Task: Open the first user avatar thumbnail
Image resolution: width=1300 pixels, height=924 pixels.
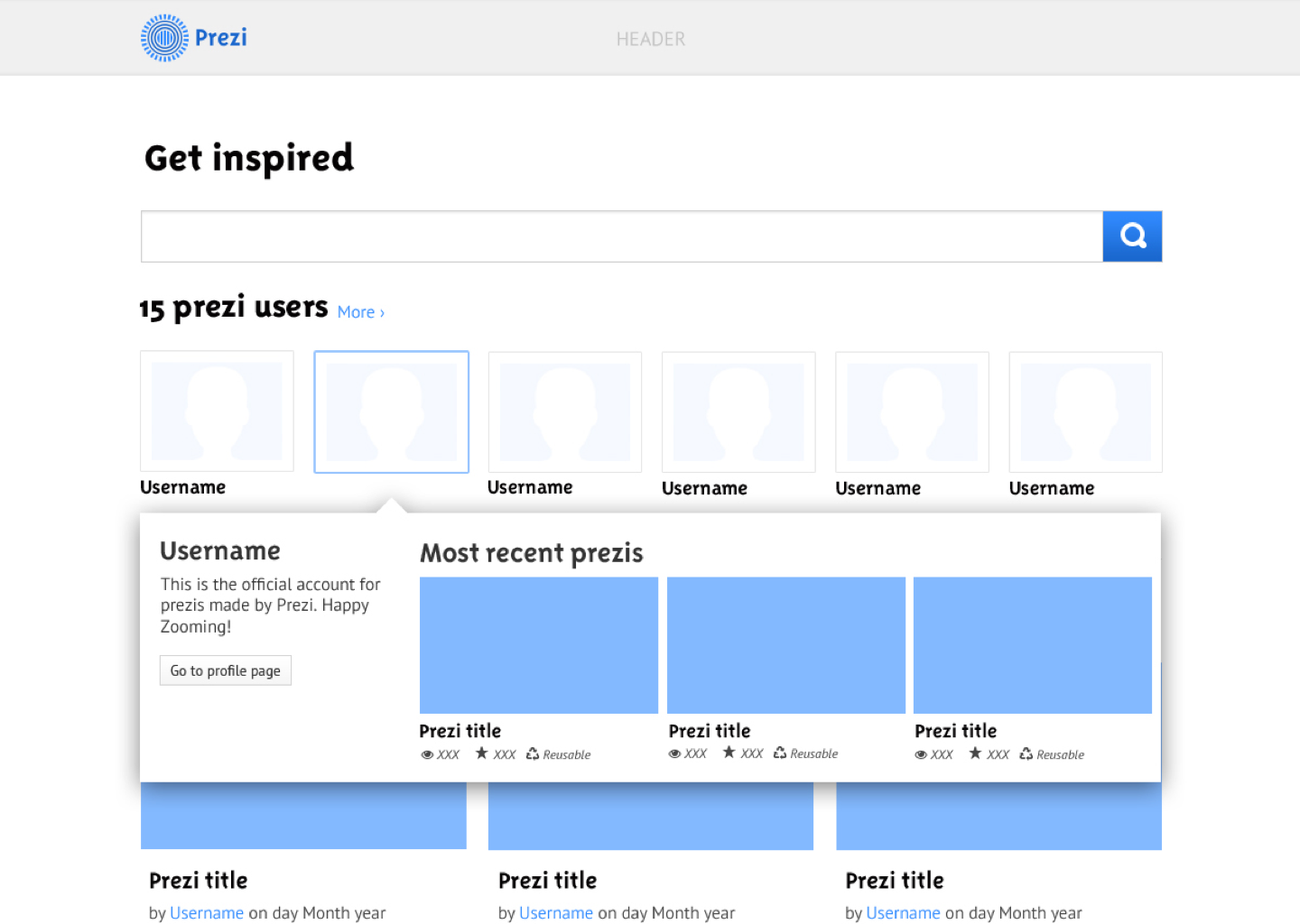Action: (217, 411)
